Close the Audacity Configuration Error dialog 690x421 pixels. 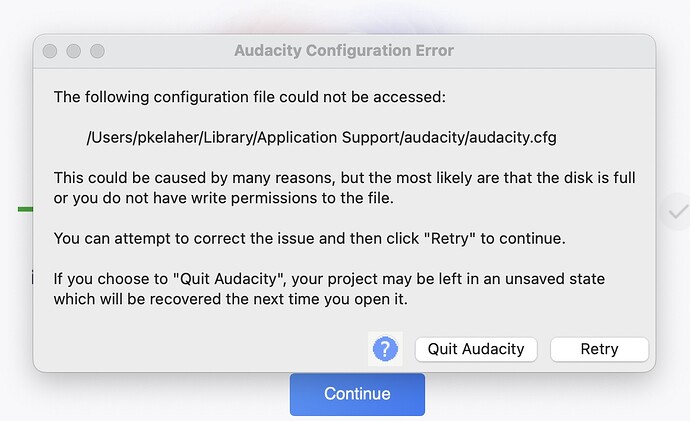(x=50, y=50)
